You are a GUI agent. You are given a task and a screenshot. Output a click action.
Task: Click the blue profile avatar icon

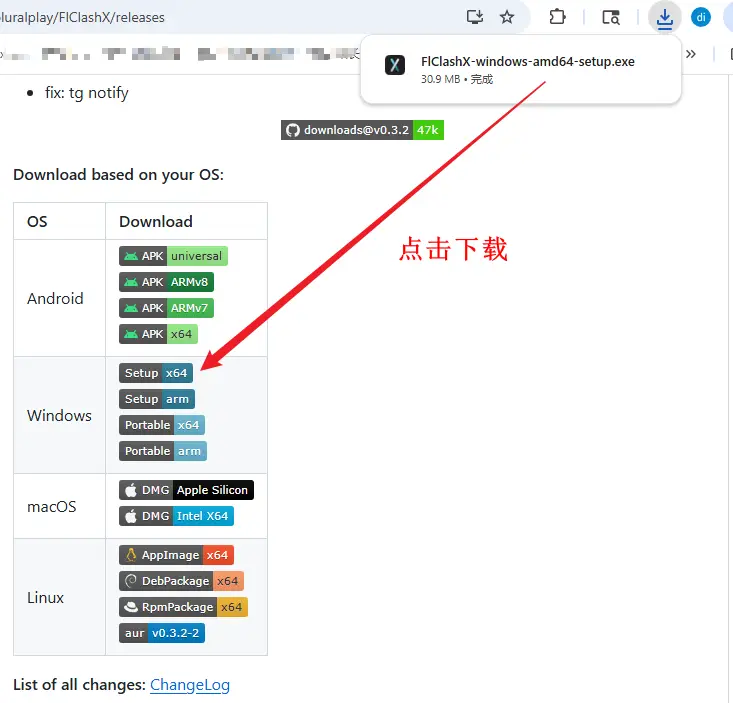click(x=701, y=17)
